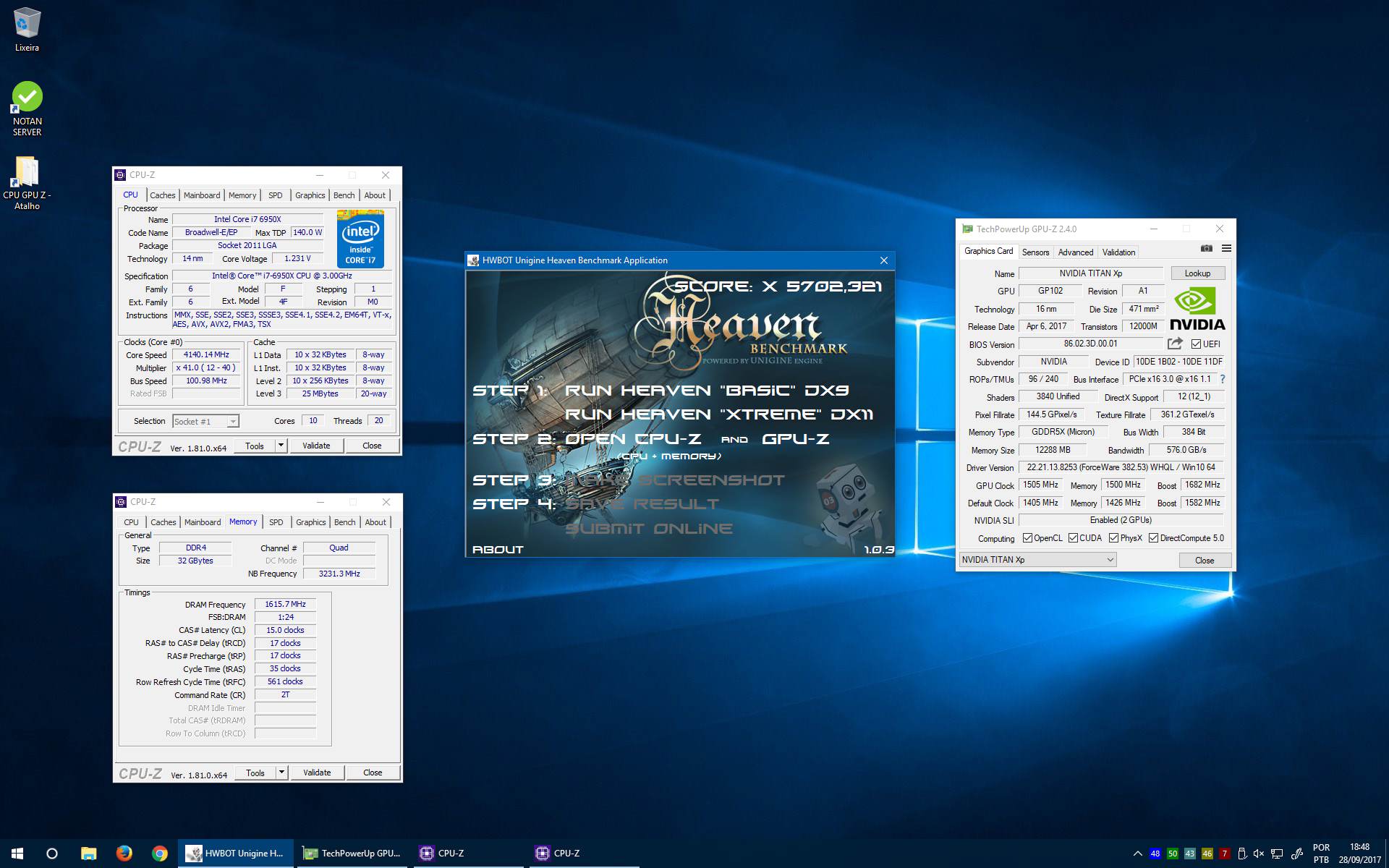The height and width of the screenshot is (868, 1389).
Task: Switch to second CPU-Z taskbar item
Action: click(x=583, y=854)
